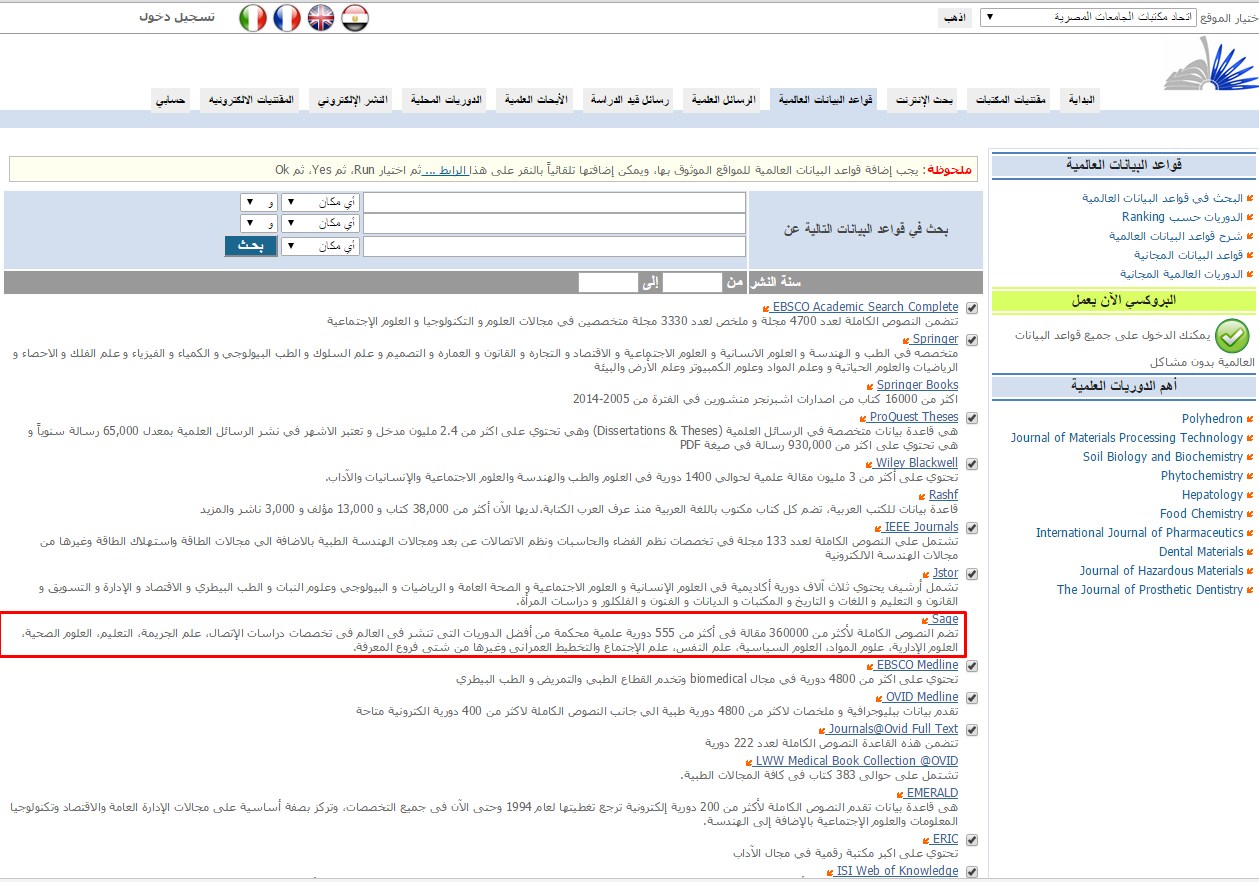Open the second search row's أي مكان dropdown

pyautogui.click(x=320, y=223)
